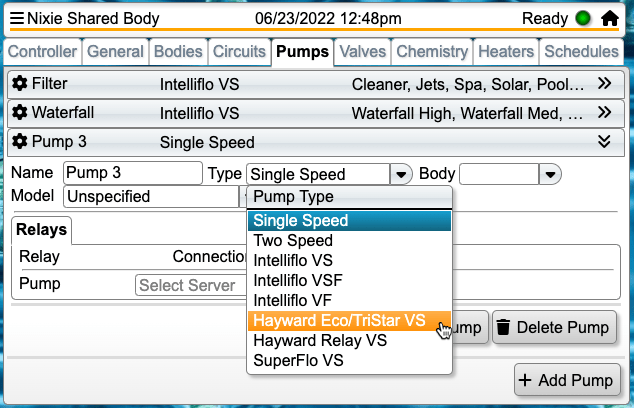The width and height of the screenshot is (634, 408).
Task: Click the Model field showing Unspecified
Action: tap(151, 197)
